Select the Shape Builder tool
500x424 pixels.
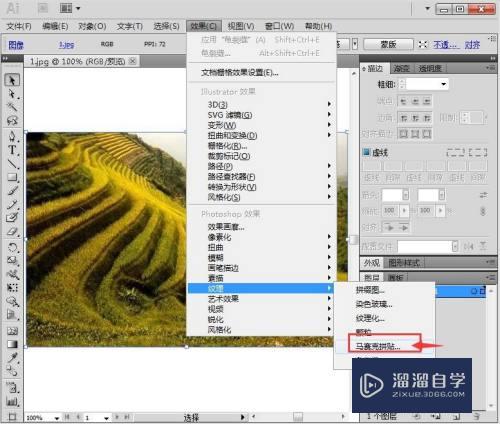[12, 301]
